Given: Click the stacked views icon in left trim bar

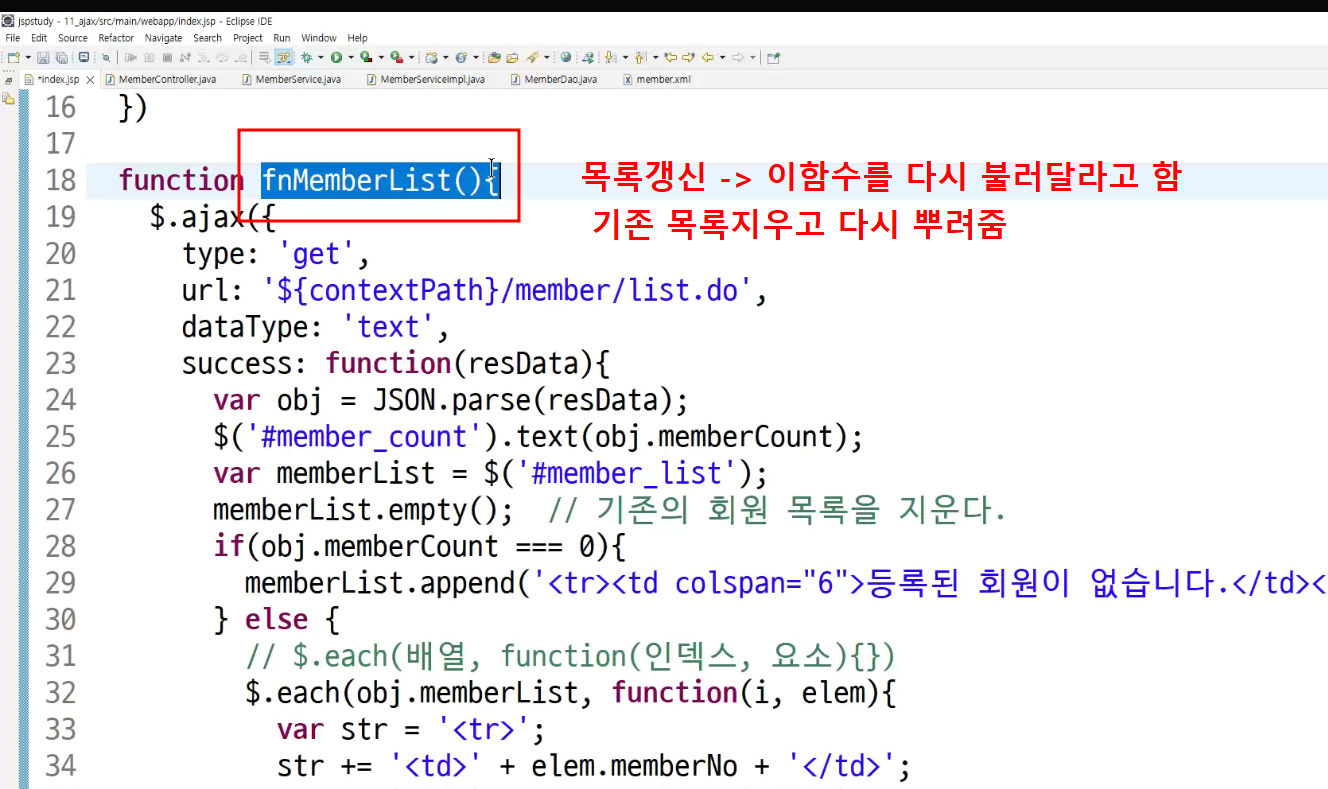Looking at the screenshot, I should tap(8, 99).
